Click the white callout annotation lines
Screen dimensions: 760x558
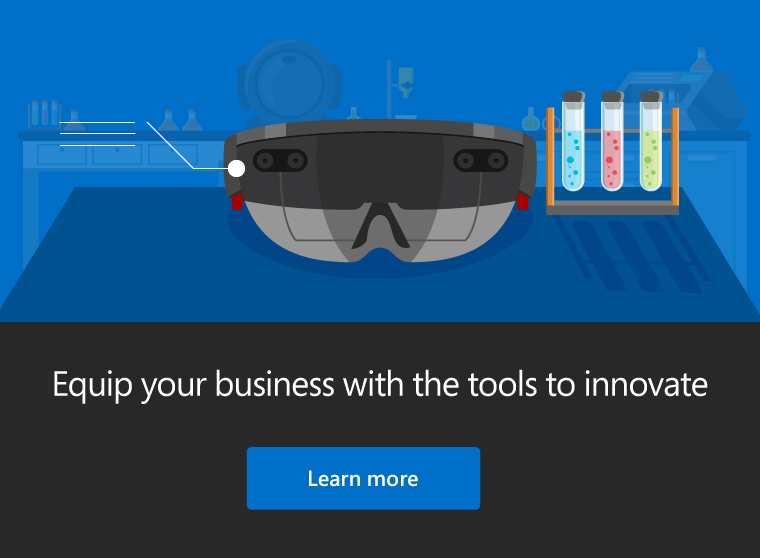[98, 135]
